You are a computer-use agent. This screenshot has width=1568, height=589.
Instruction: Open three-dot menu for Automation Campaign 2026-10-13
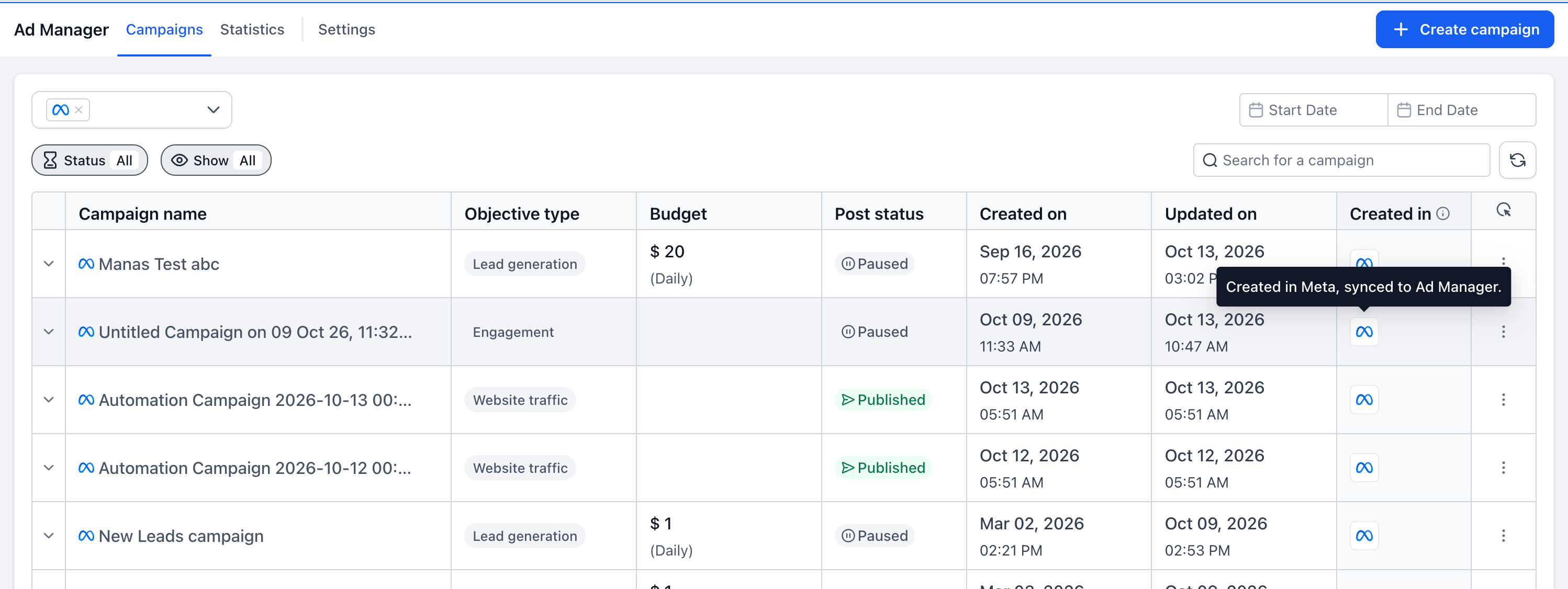(x=1503, y=400)
